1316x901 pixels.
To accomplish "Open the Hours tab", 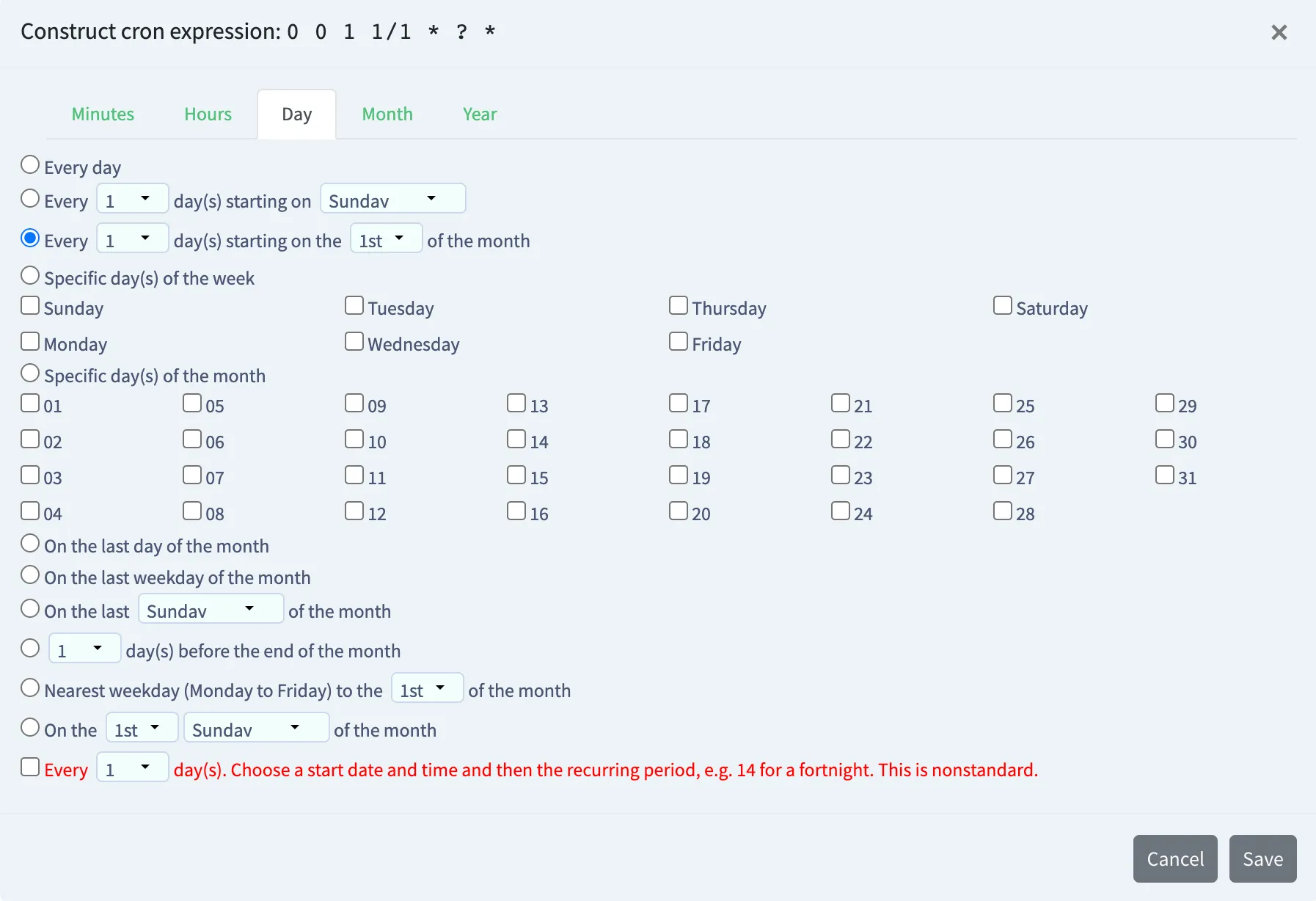I will pos(208,114).
